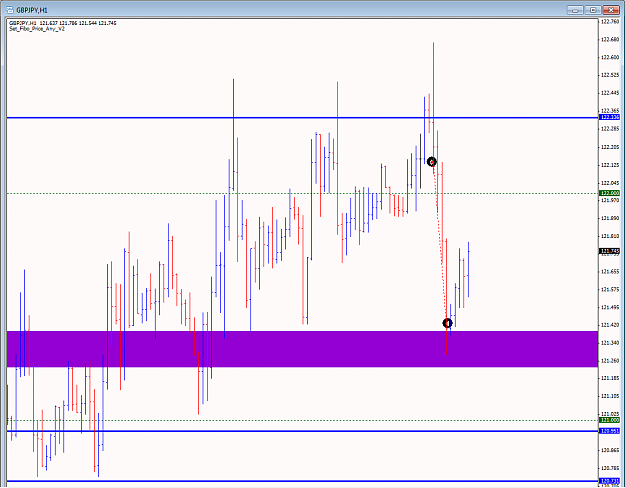Click the 122.205 price scale label

(x=610, y=147)
